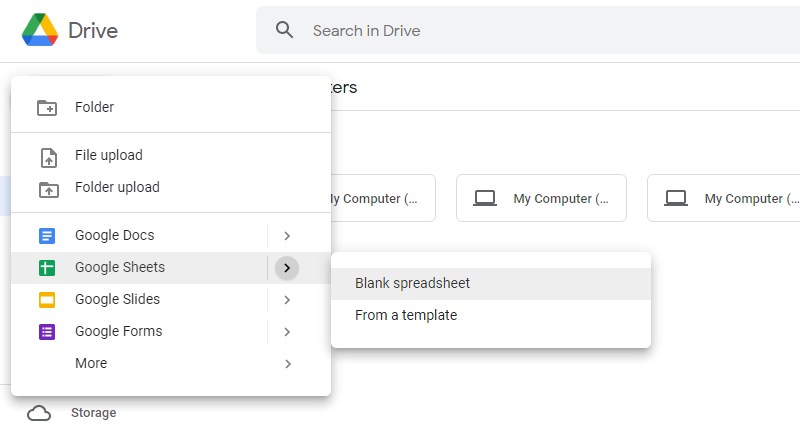Choose From a template

[x=406, y=315]
